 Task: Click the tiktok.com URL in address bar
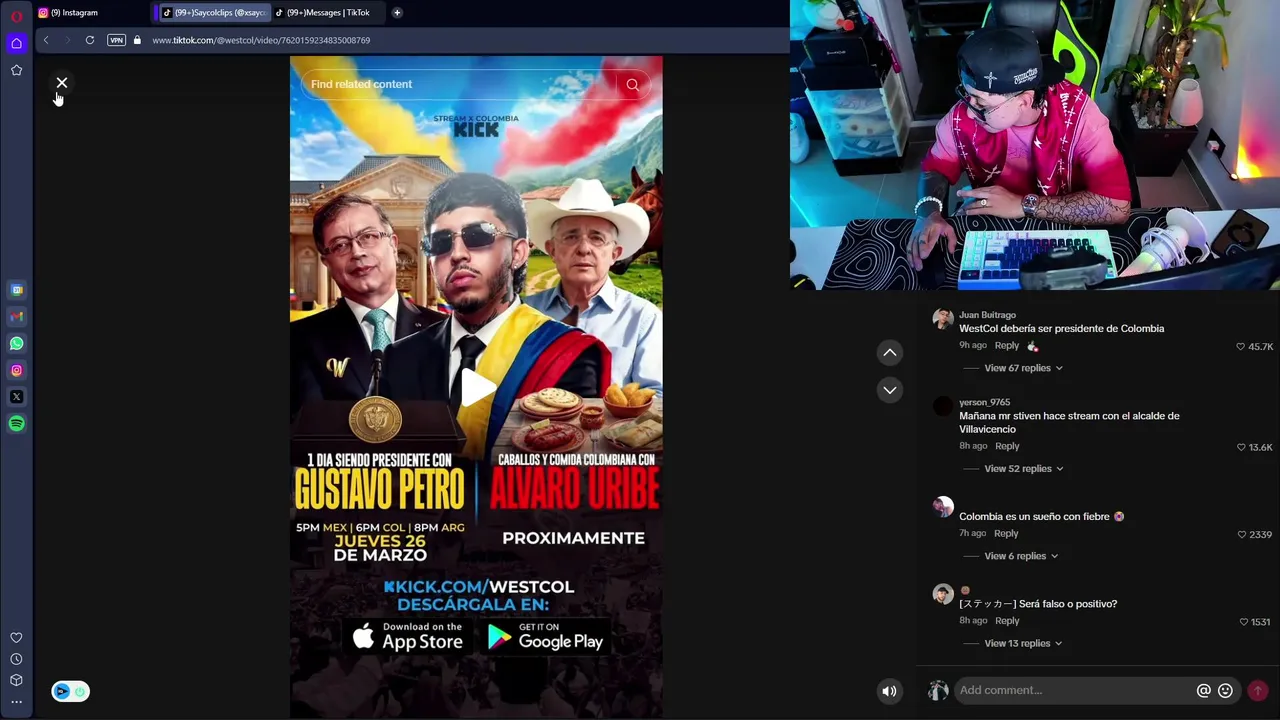(x=261, y=40)
